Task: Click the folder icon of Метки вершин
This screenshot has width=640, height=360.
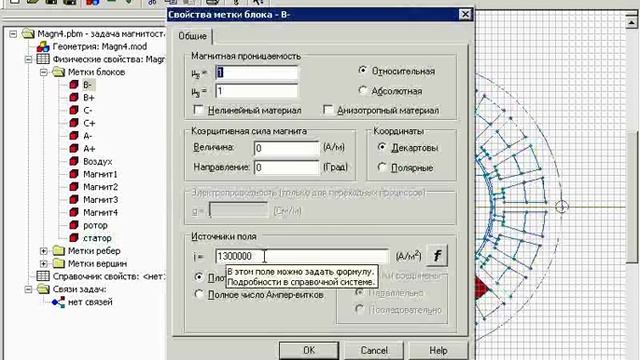Action: pyautogui.click(x=58, y=263)
